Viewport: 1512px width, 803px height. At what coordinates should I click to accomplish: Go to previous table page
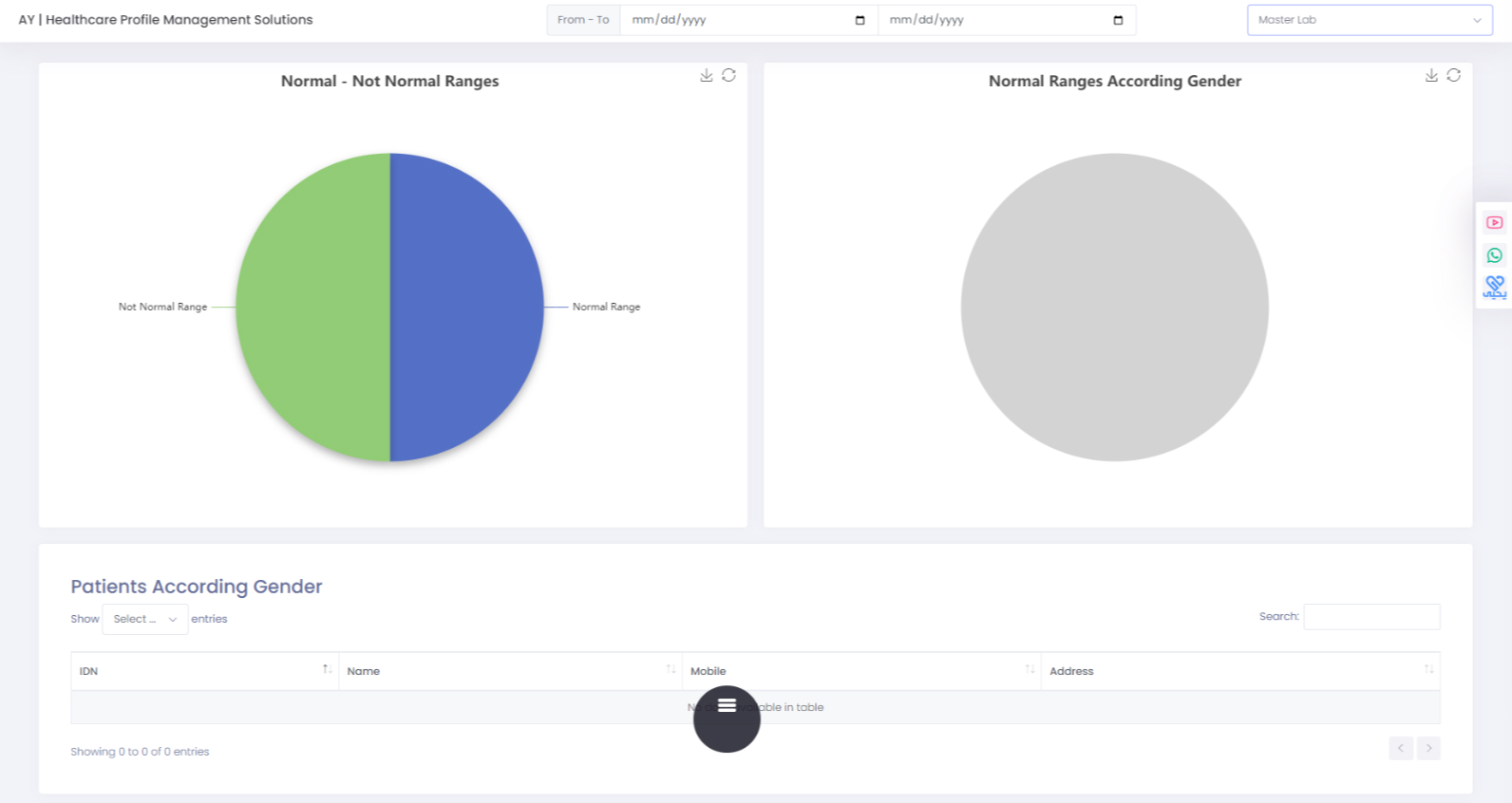tap(1400, 749)
